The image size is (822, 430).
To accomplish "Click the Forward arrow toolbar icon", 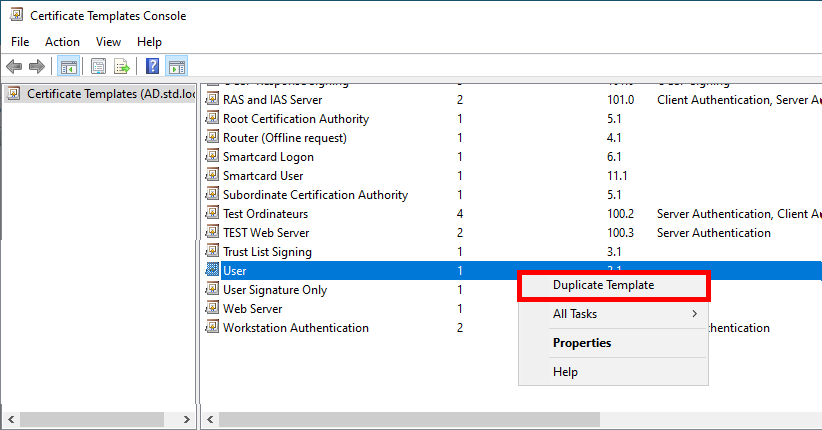I will [37, 67].
